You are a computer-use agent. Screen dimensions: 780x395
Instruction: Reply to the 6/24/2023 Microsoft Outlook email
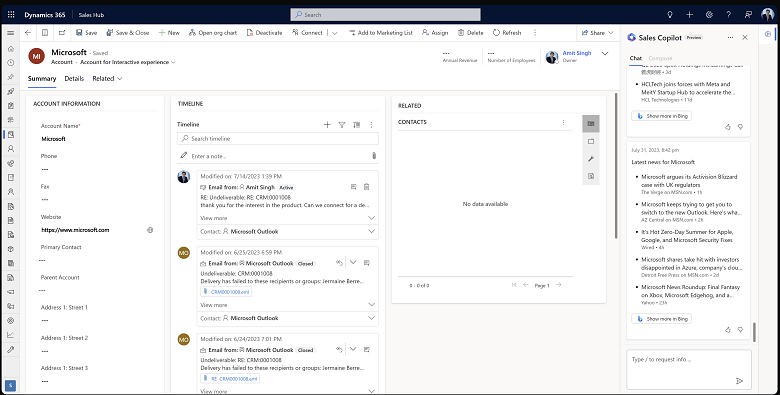click(339, 349)
